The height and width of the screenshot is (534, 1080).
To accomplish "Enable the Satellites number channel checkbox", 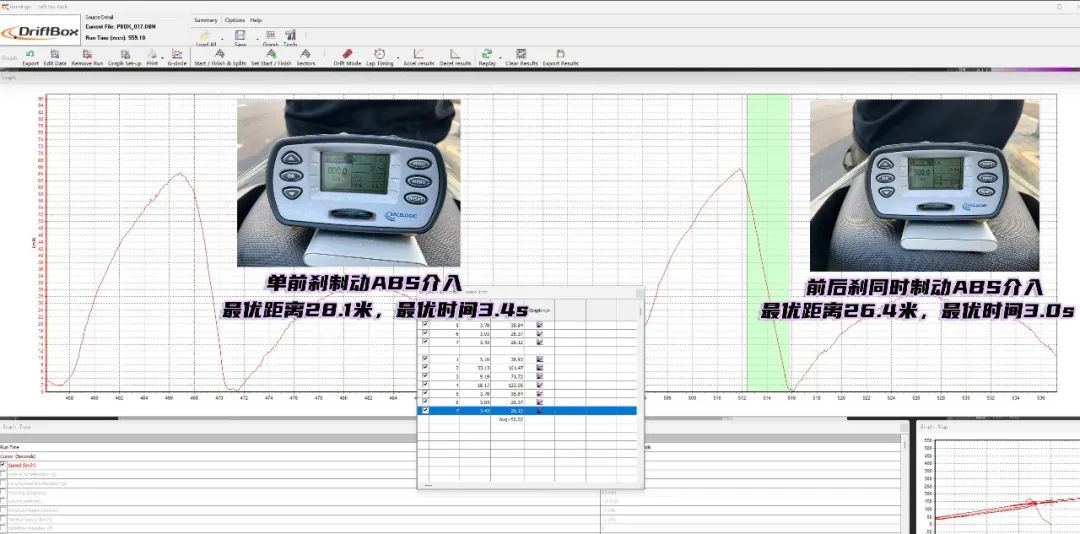I will coord(3,528).
